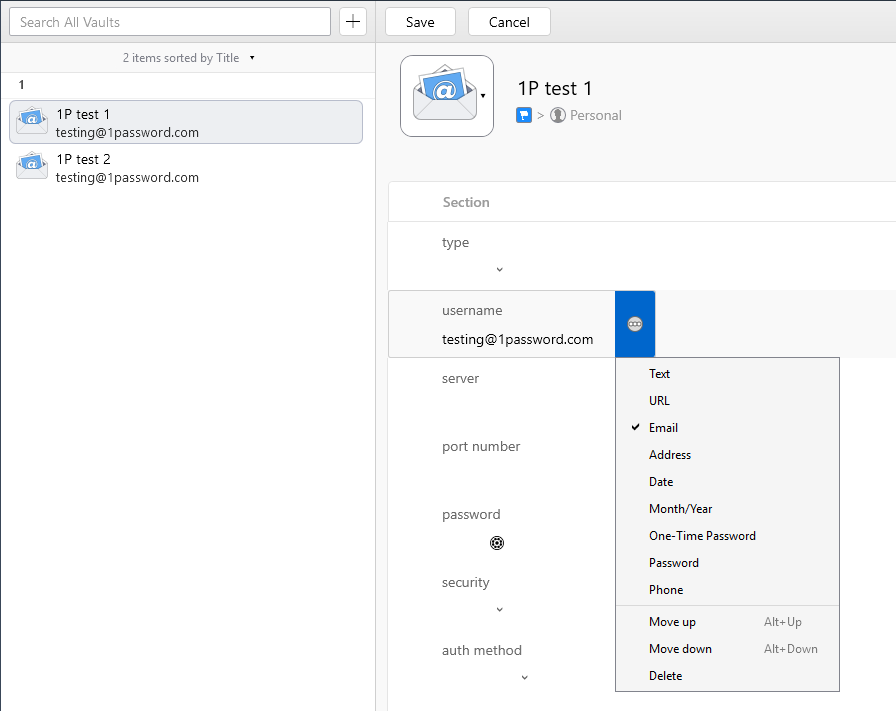Click the auth method field label

[481, 650]
